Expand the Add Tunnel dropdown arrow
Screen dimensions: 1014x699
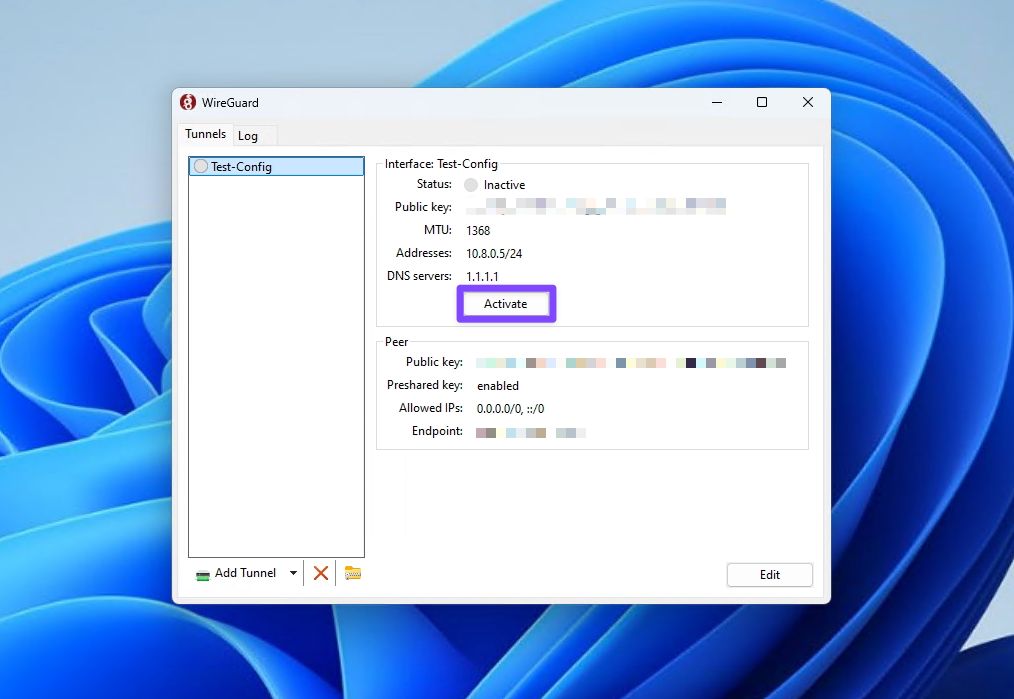(x=294, y=573)
